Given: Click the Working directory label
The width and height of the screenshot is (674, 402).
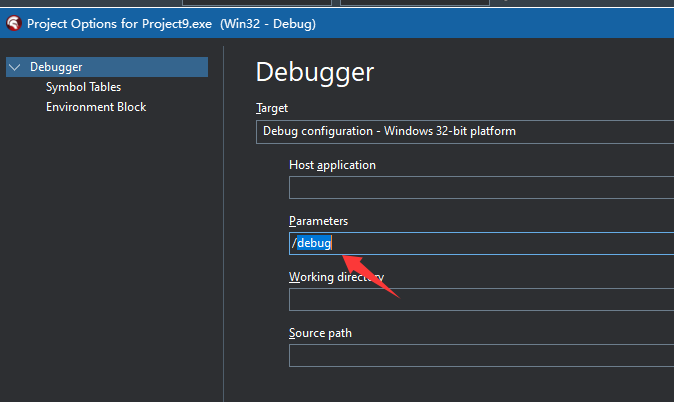Looking at the screenshot, I should (336, 277).
